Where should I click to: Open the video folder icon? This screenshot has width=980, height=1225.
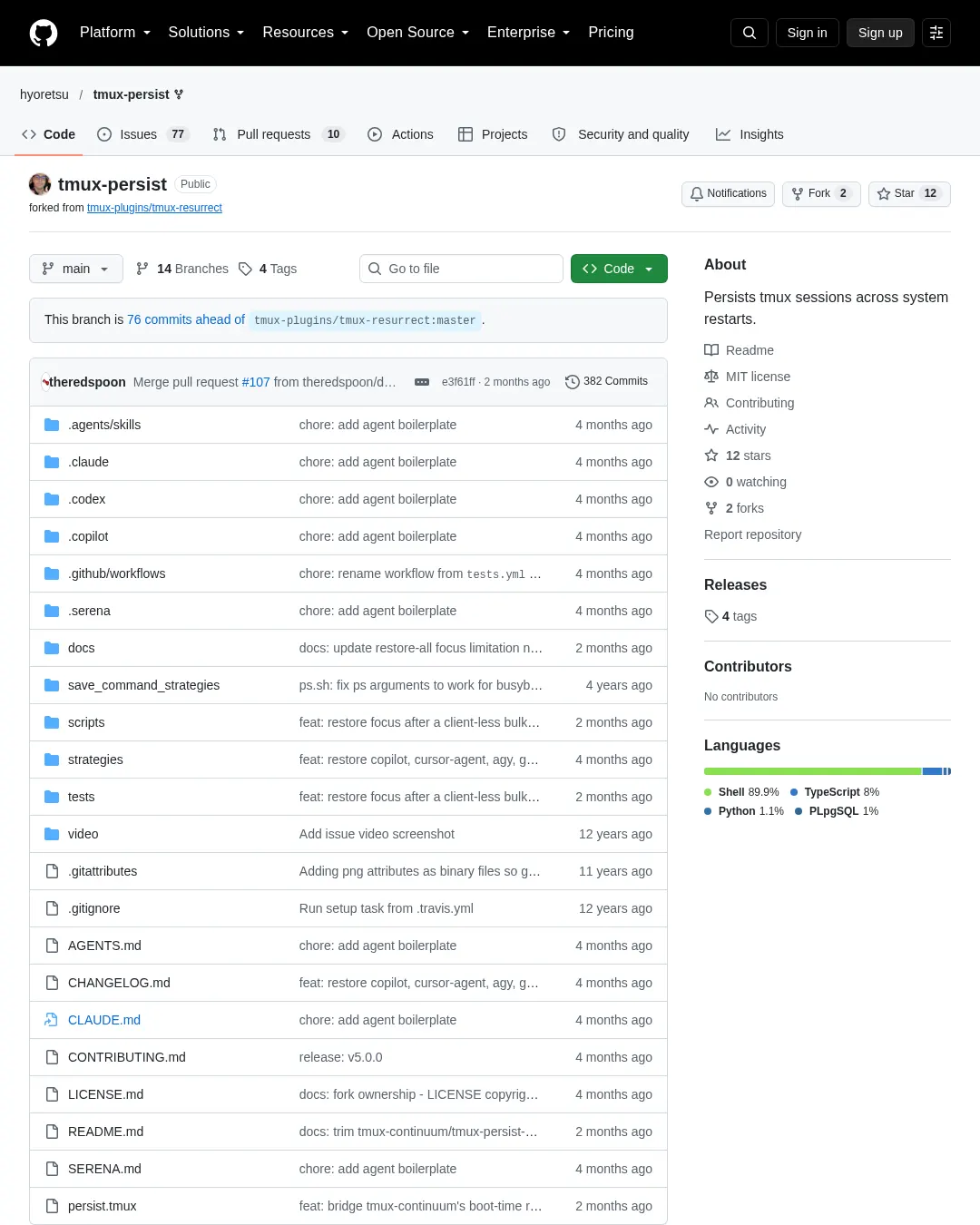tap(52, 834)
